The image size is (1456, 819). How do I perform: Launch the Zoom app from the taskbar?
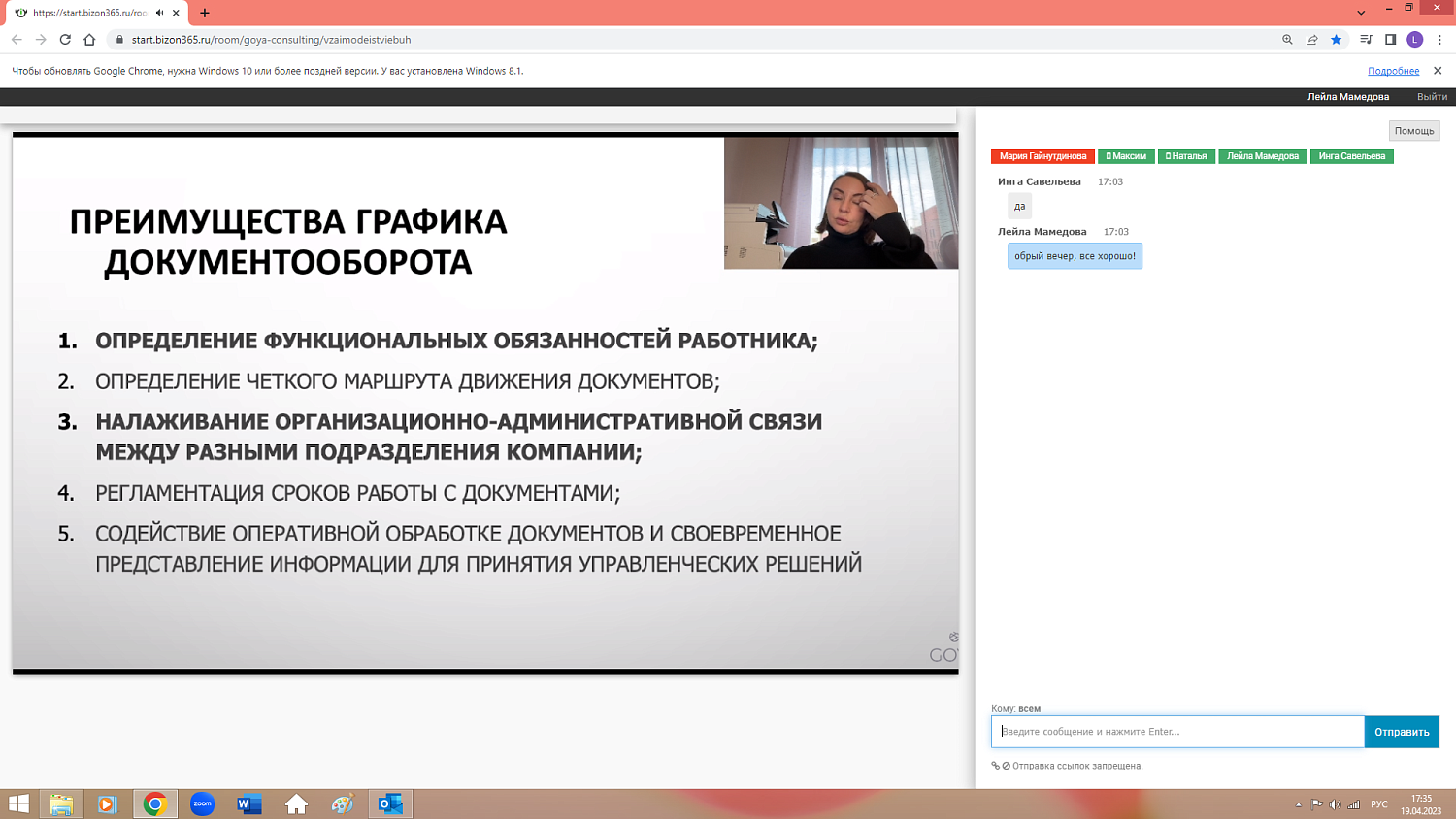click(201, 804)
